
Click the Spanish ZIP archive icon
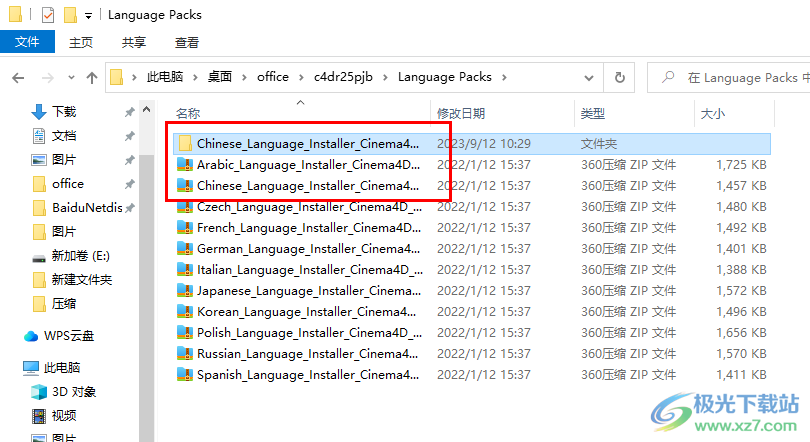click(x=184, y=375)
